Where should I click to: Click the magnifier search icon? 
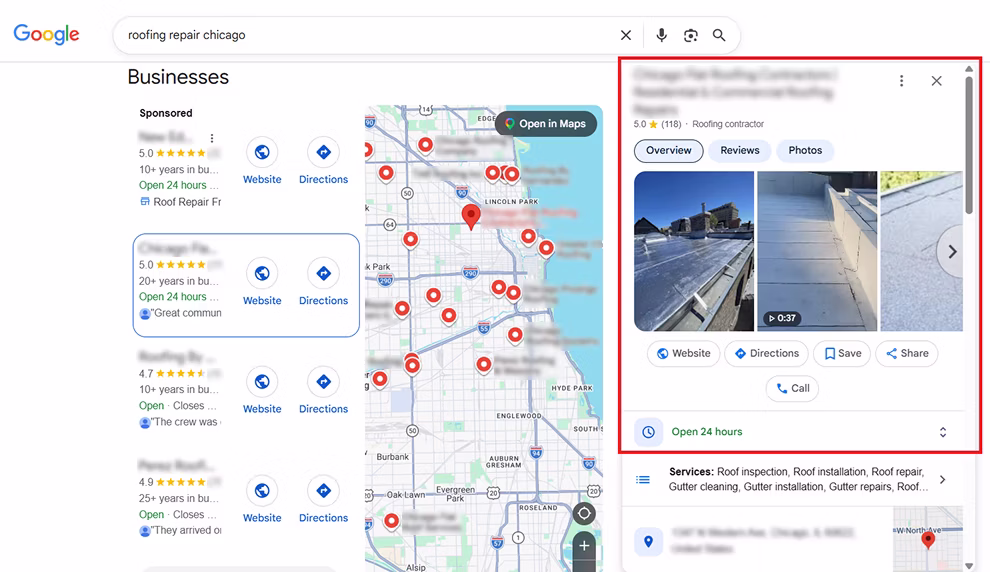pos(719,35)
